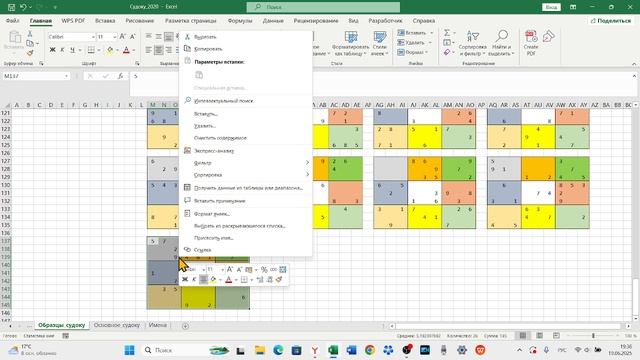Open Excel from the Windows taskbar
This screenshot has height=360, width=640.
pyautogui.click(x=333, y=350)
